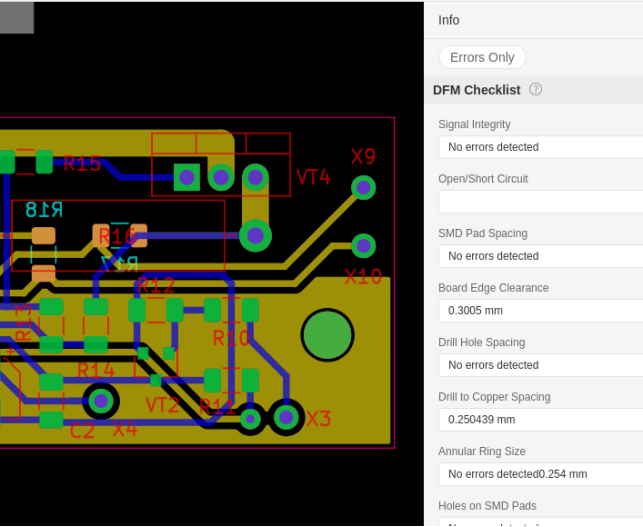Select the X3 through-hole pad
Viewport: 643px width, 527px height.
coord(286,416)
